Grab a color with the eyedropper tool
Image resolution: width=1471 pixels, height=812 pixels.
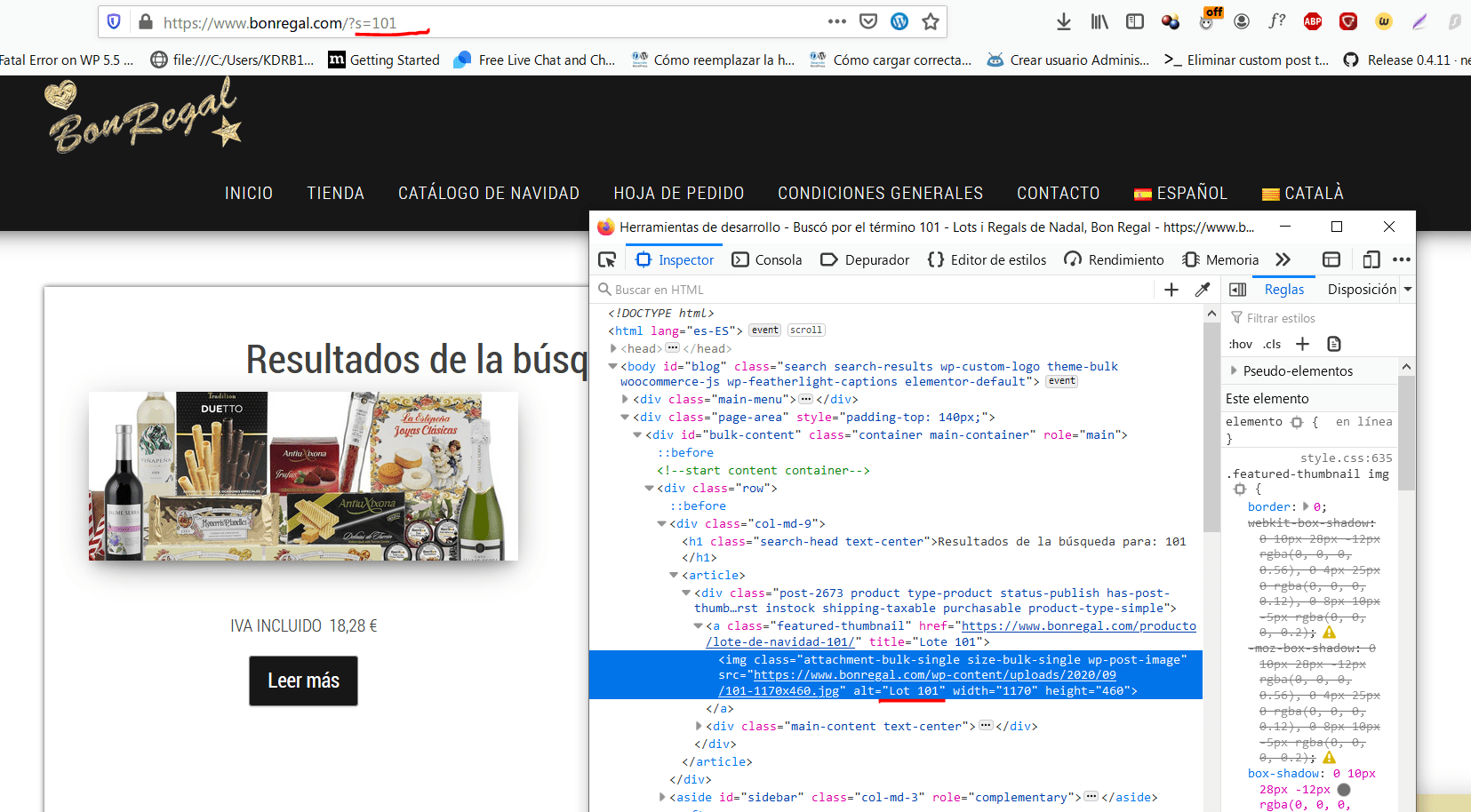click(1203, 290)
